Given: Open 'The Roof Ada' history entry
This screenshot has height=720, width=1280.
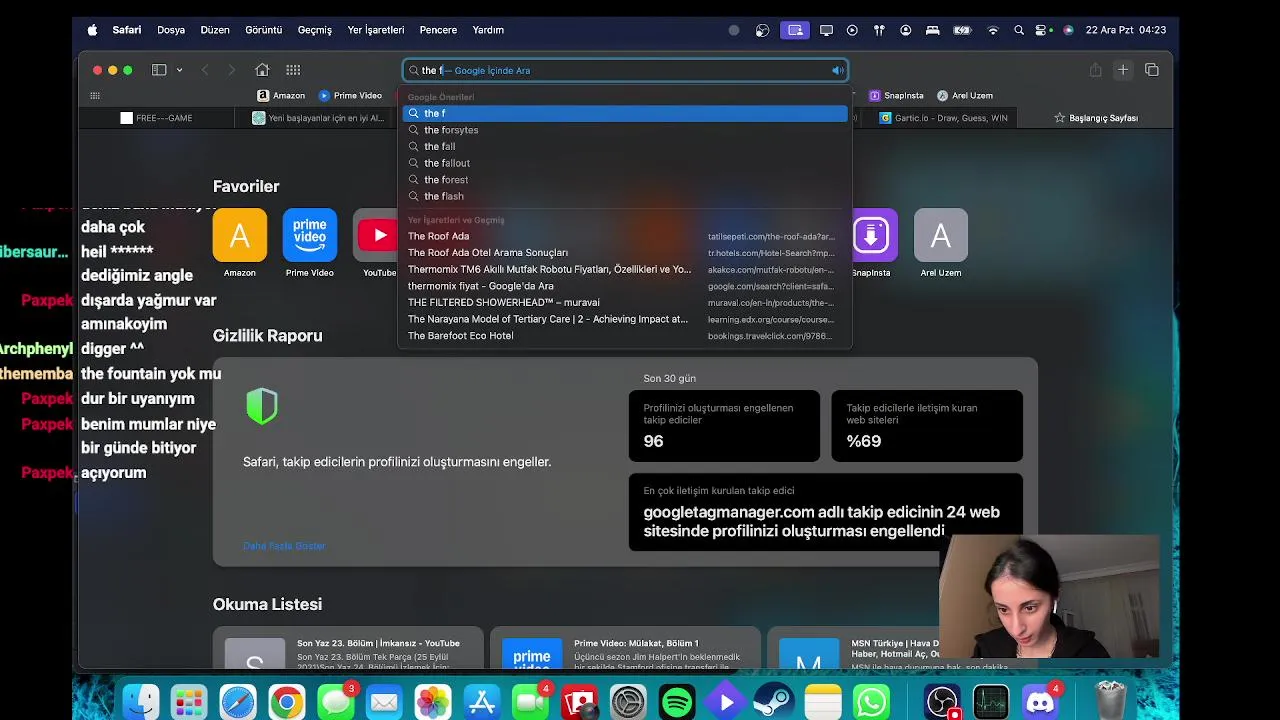Looking at the screenshot, I should click(x=625, y=236).
